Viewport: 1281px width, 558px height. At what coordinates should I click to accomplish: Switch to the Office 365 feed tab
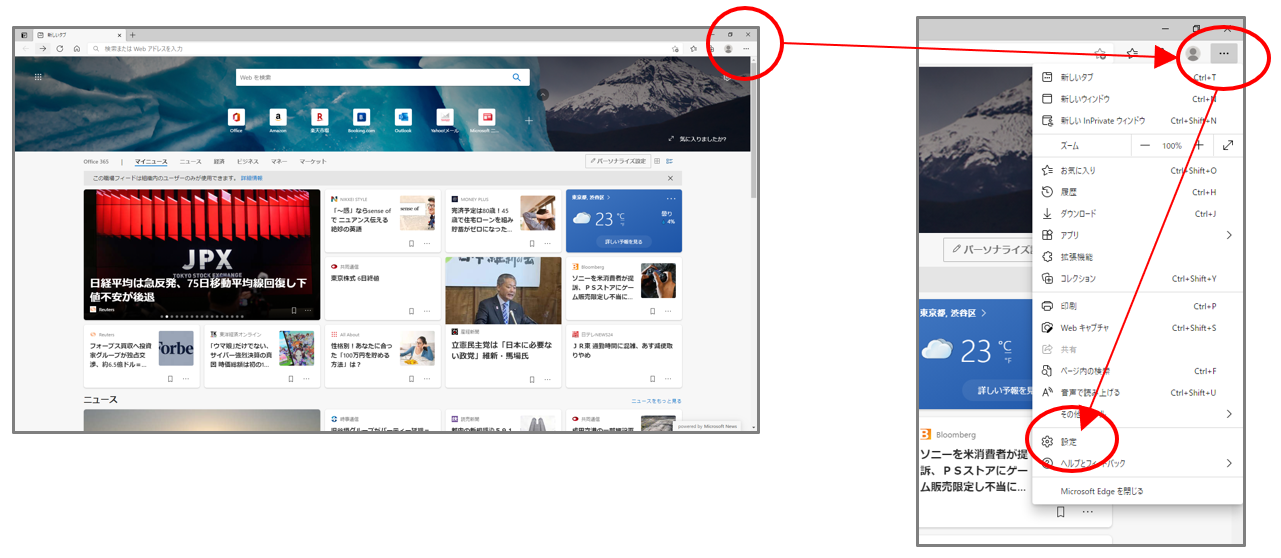(x=97, y=161)
